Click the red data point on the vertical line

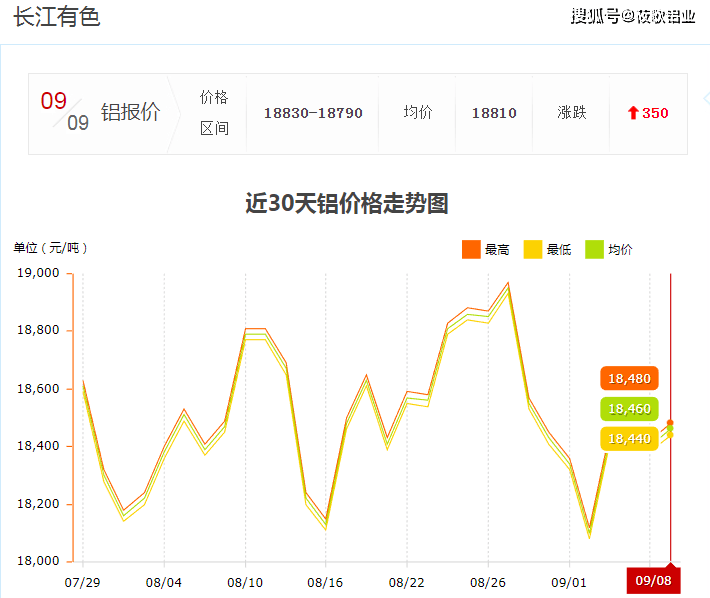tap(670, 423)
